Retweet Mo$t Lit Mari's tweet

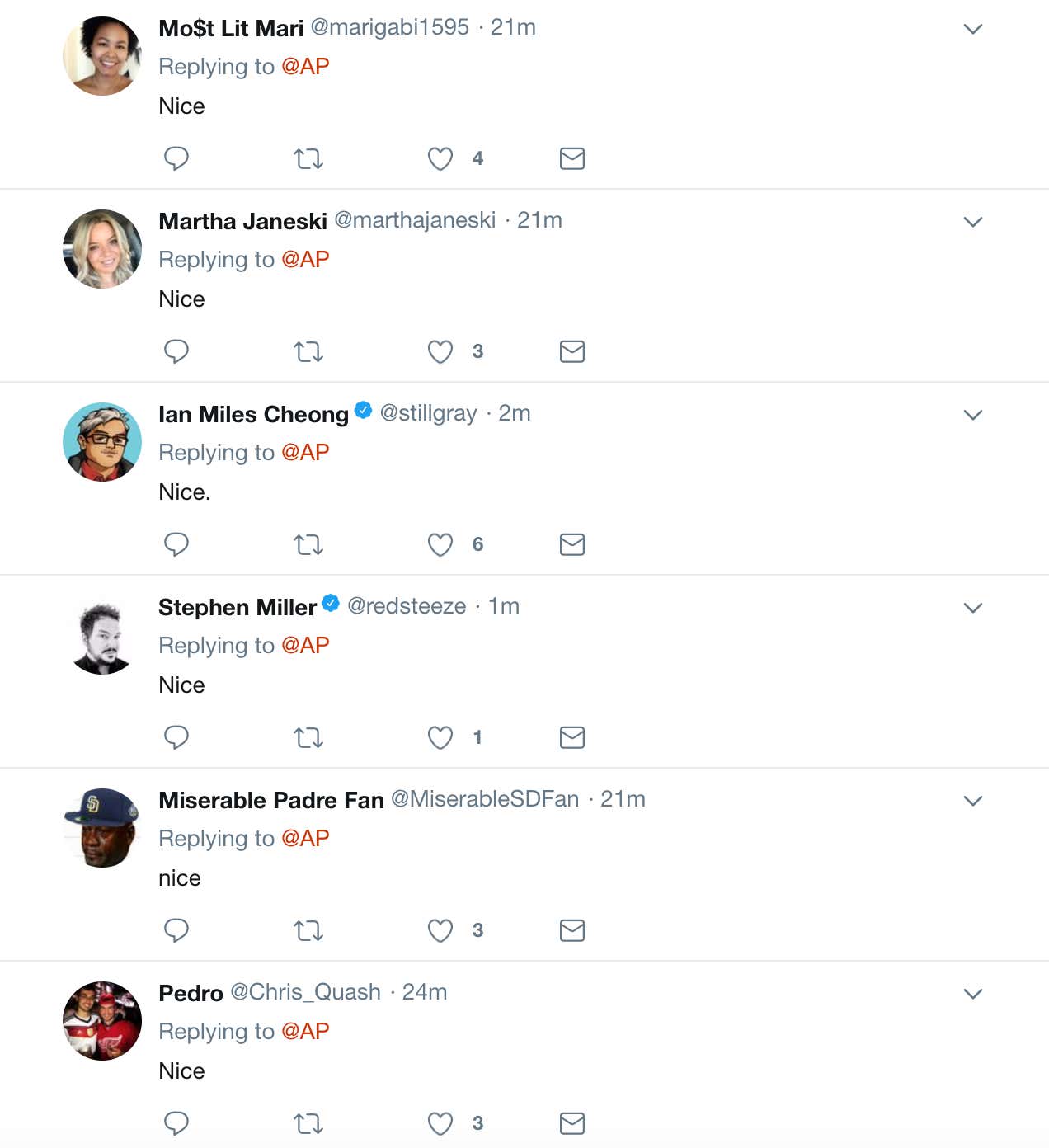click(308, 158)
